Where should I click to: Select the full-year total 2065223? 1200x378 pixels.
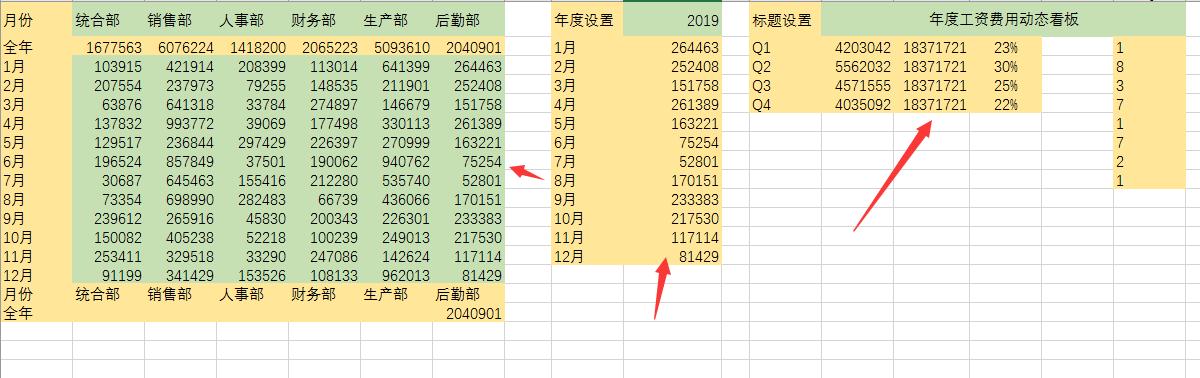pos(325,47)
